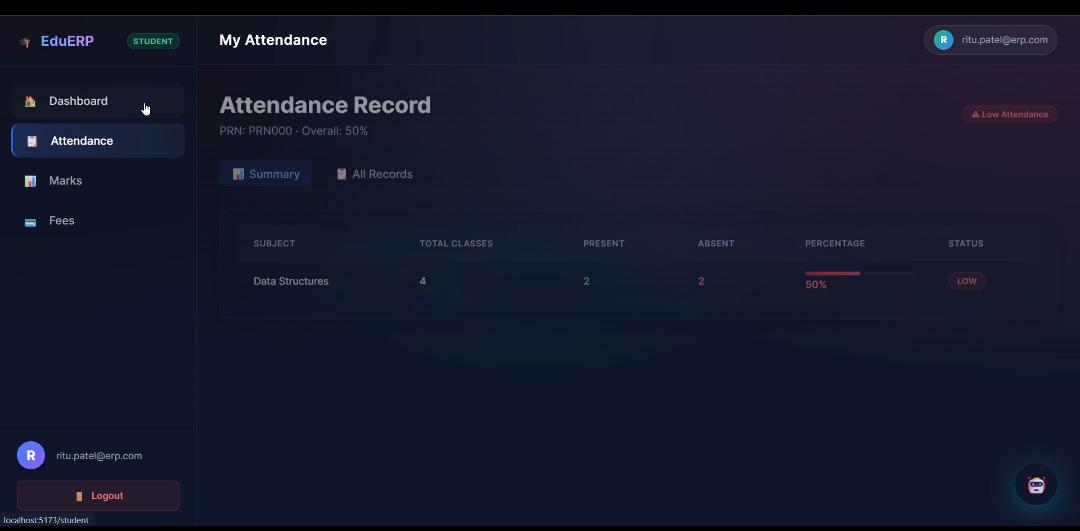Select Attendance in the sidebar

click(98, 141)
